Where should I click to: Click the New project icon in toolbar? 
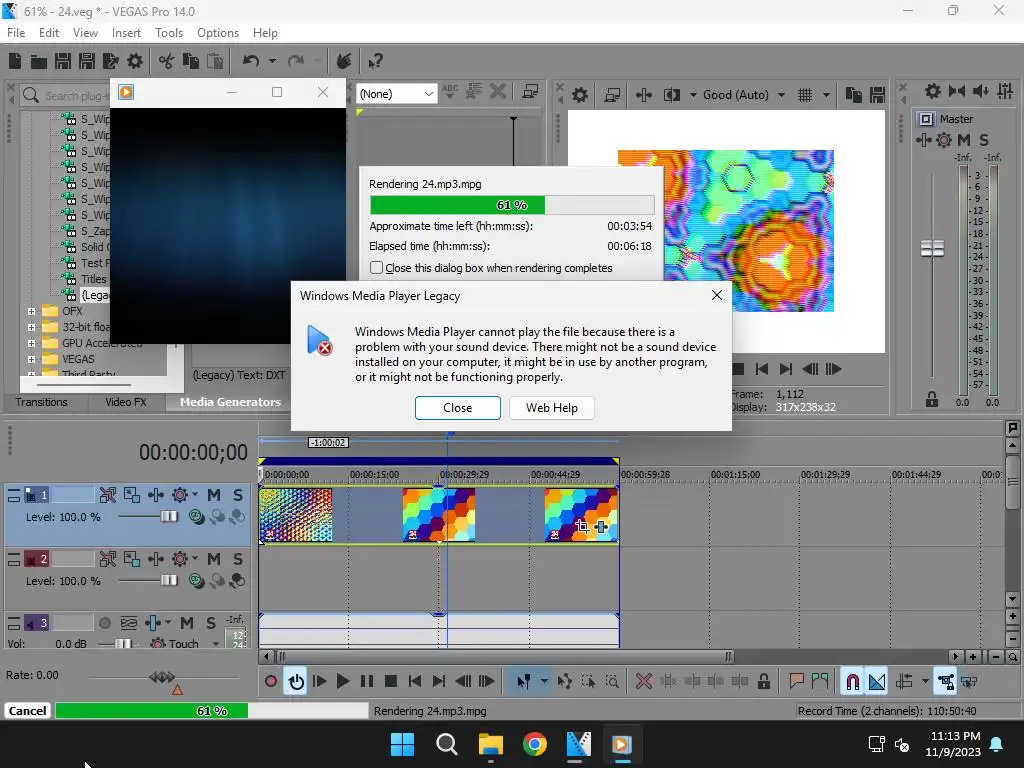pyautogui.click(x=15, y=61)
